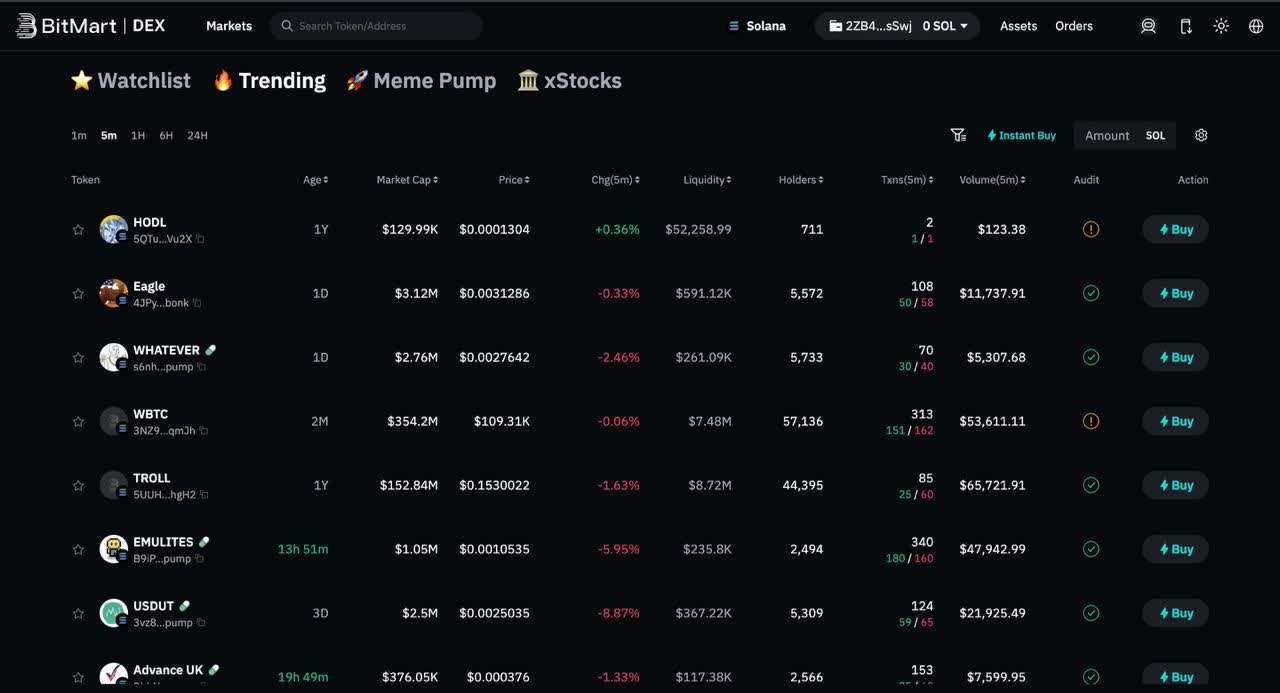Sort by Txns(5m) column
The height and width of the screenshot is (693, 1280).
907,180
